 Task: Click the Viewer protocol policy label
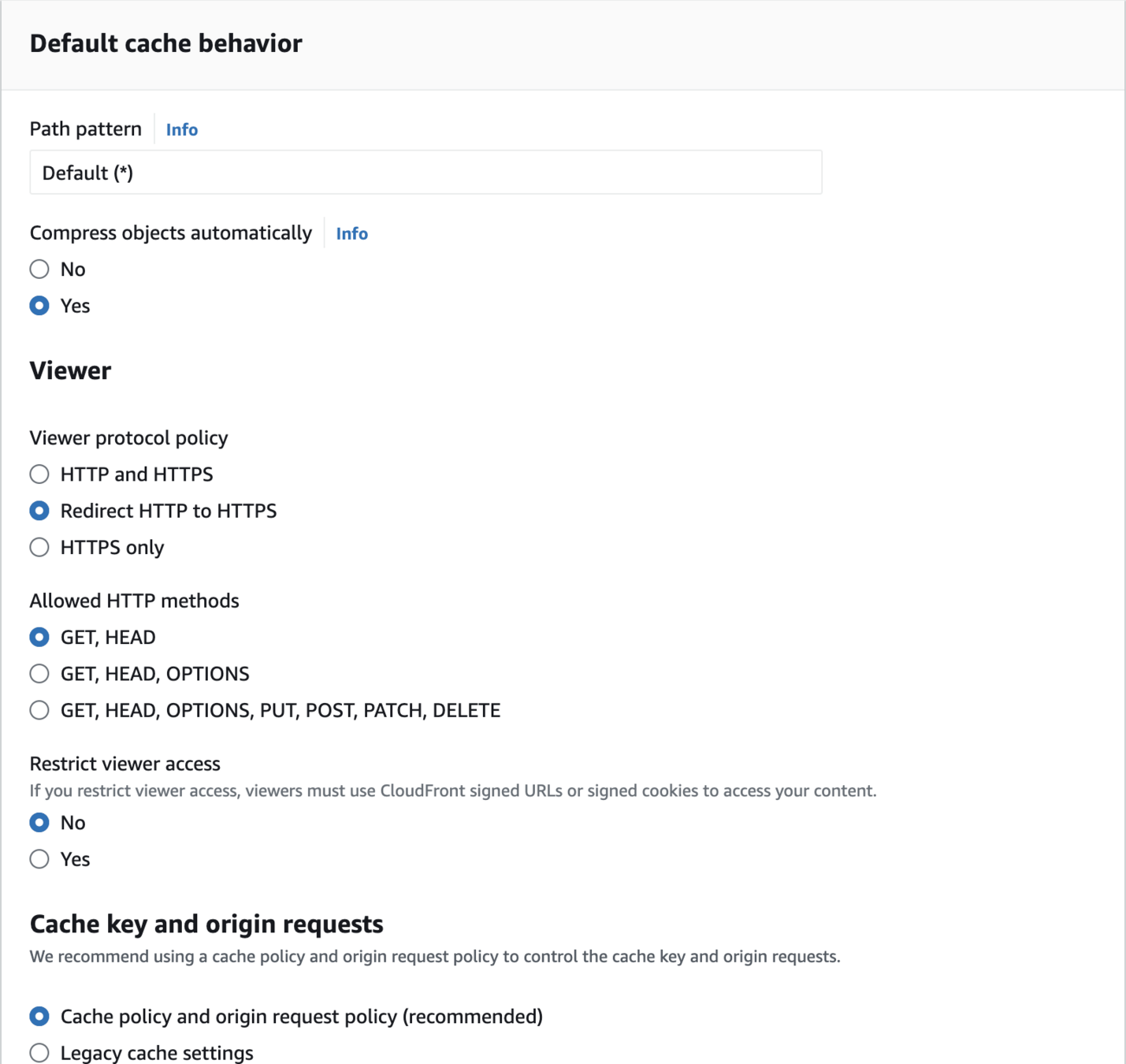coord(128,438)
